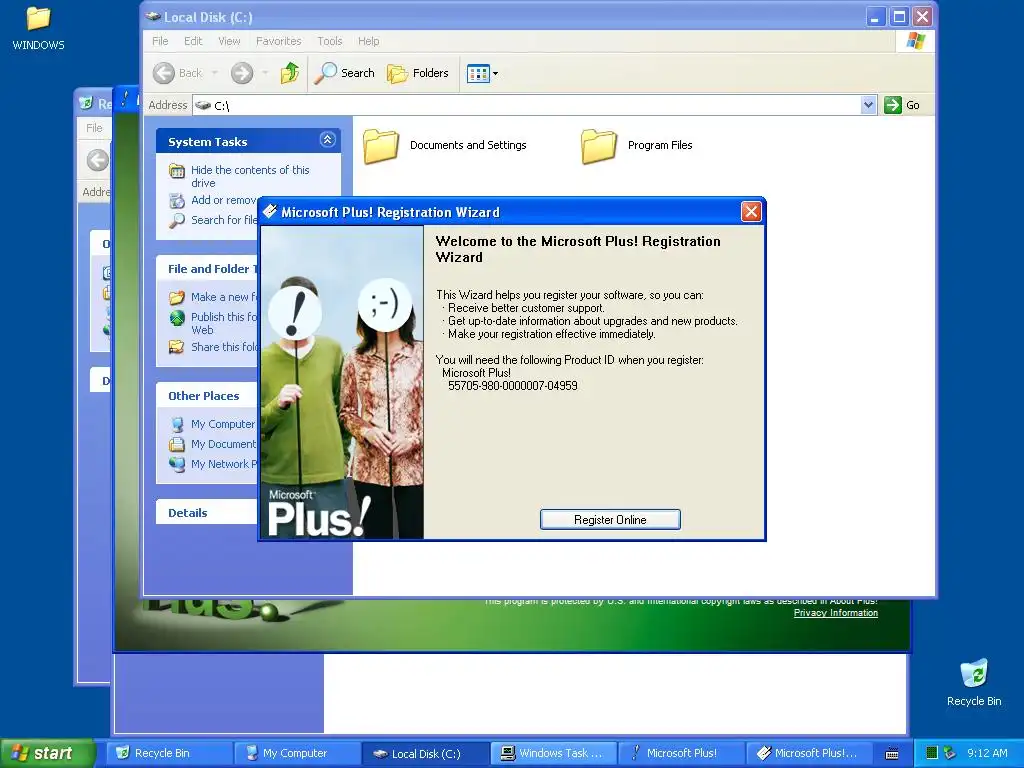Collapse the System Tasks panel
Viewport: 1024px width, 768px height.
point(327,140)
